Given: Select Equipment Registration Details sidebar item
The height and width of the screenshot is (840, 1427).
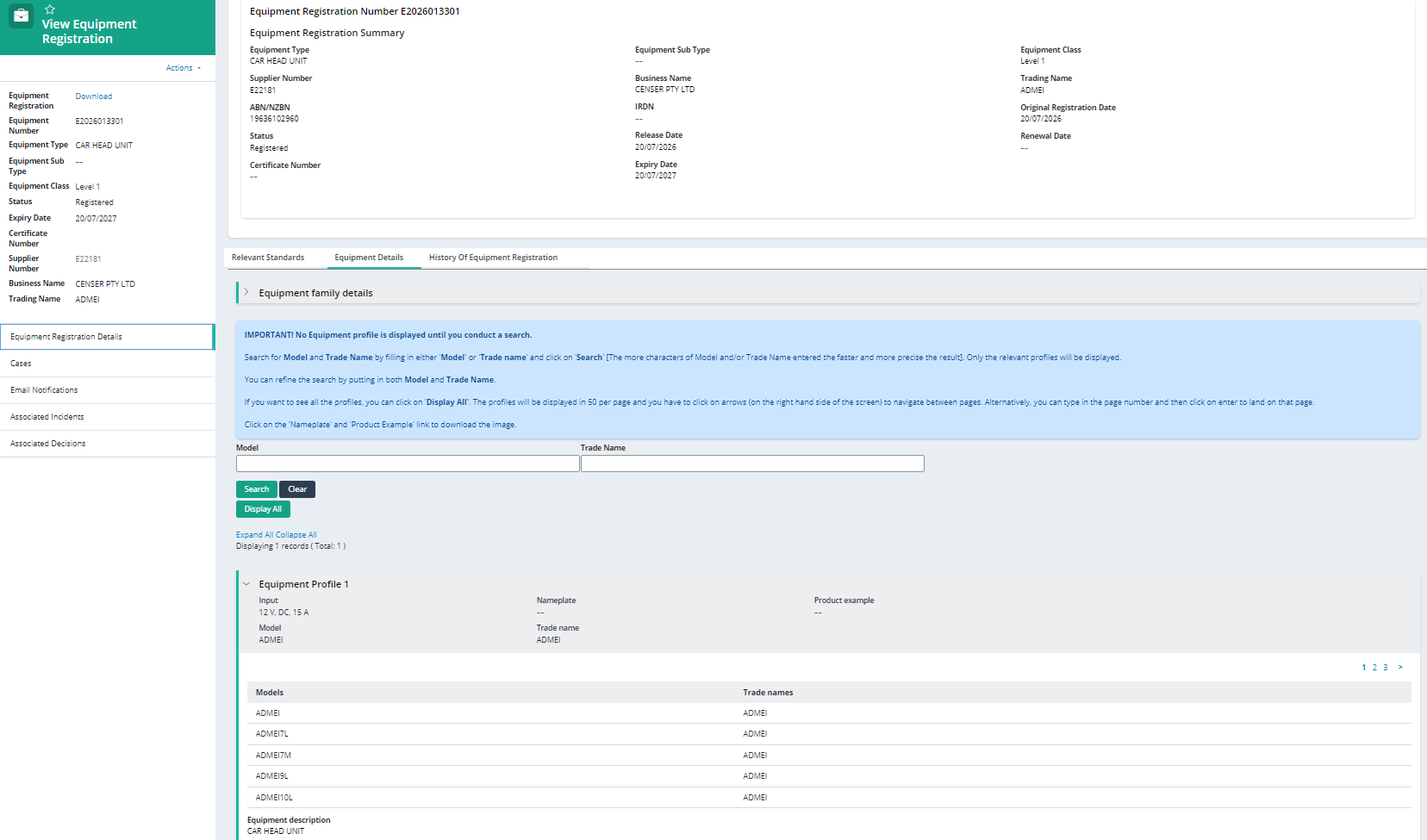Looking at the screenshot, I should tap(107, 337).
